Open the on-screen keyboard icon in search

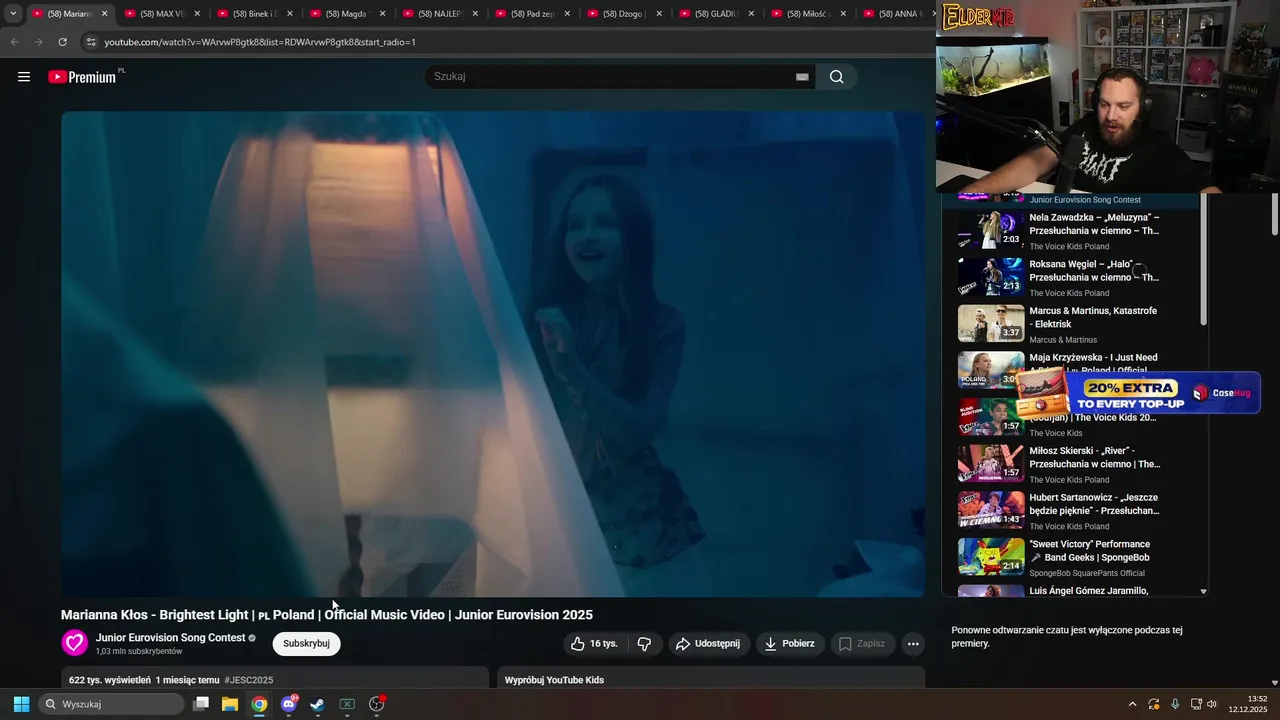click(x=802, y=77)
